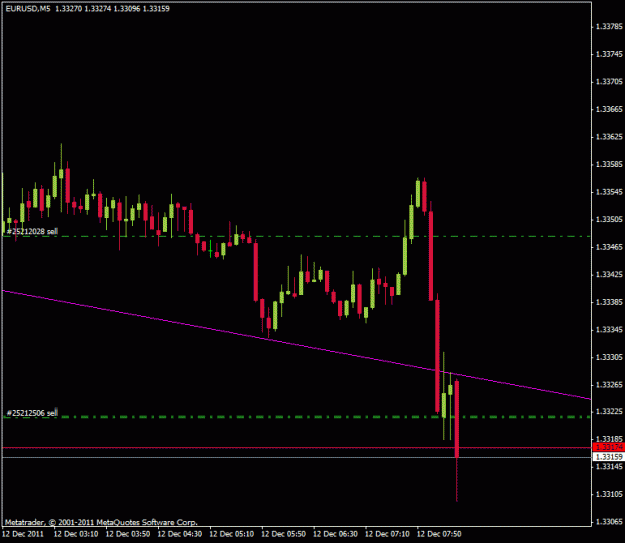Click the 12 Dec 05:50 time label
This screenshot has height=543, width=625.
tap(283, 534)
